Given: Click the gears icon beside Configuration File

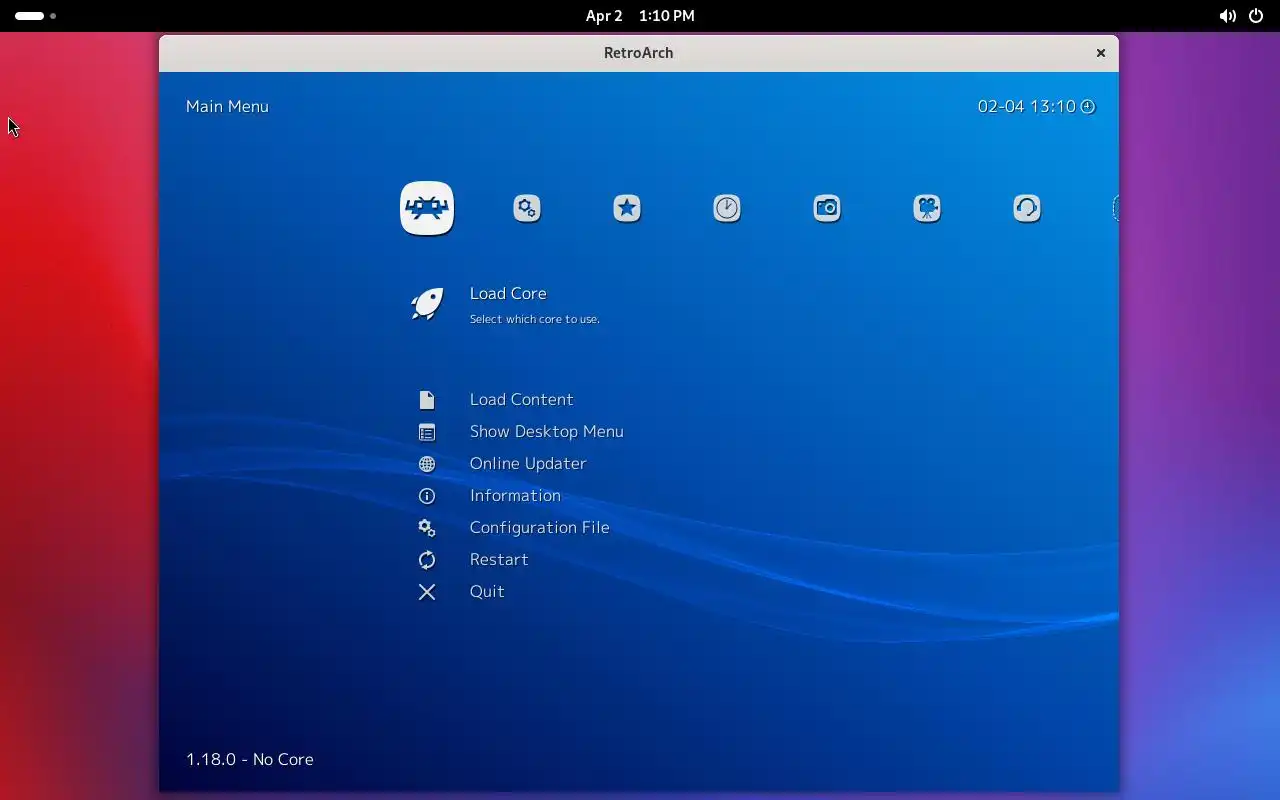Looking at the screenshot, I should click(x=427, y=528).
